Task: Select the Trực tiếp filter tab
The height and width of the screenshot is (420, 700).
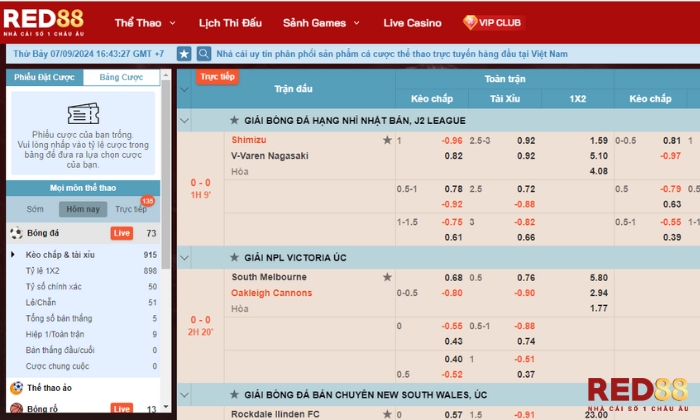Action: (131, 209)
